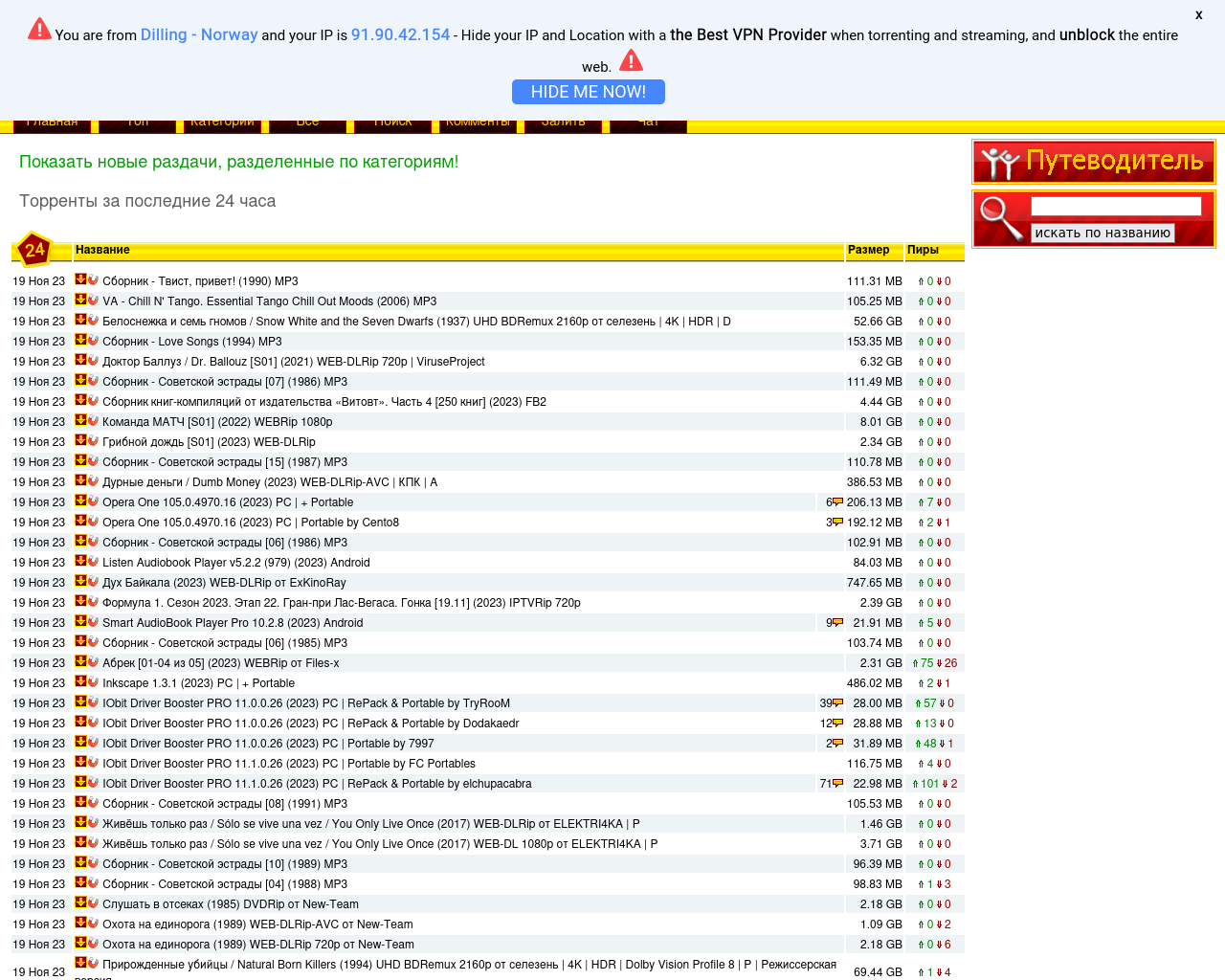Click the size value 52.66 GB
Viewport: 1225px width, 980px height.
point(878,322)
